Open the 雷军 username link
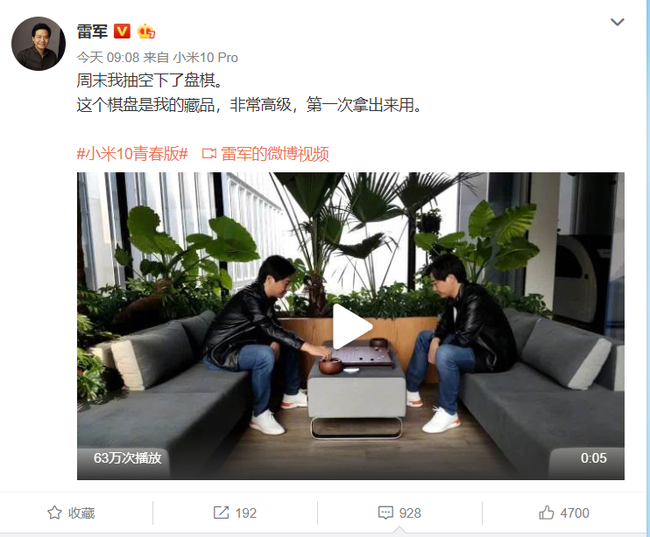 pyautogui.click(x=92, y=32)
